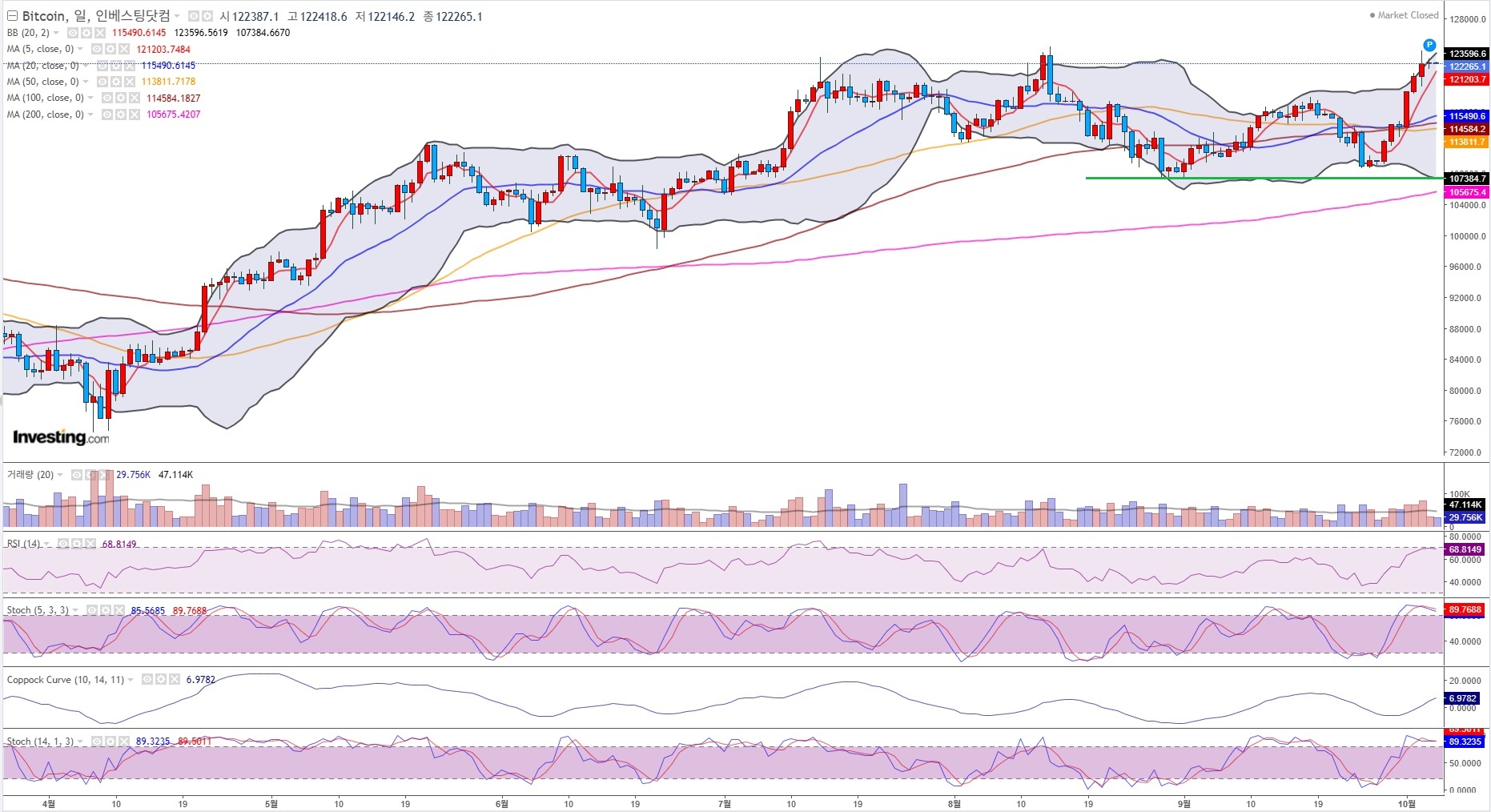
Task: Toggle eye icon for 거래량 (20) volume
Action: coord(77,475)
